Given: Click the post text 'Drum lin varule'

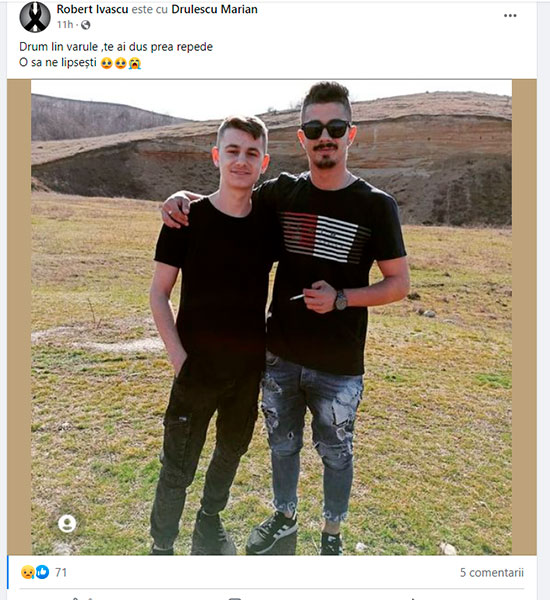Looking at the screenshot, I should pyautogui.click(x=58, y=47).
